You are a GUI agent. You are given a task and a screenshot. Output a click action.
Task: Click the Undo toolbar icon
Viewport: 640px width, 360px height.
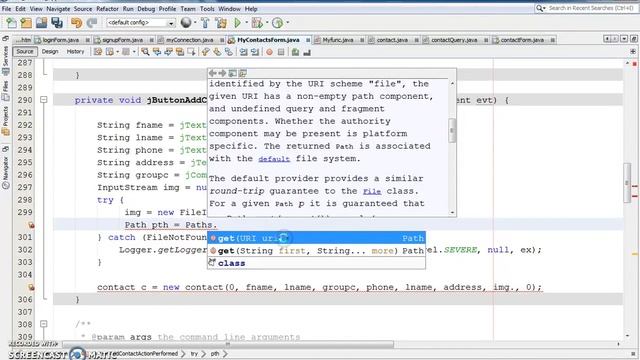coord(76,23)
